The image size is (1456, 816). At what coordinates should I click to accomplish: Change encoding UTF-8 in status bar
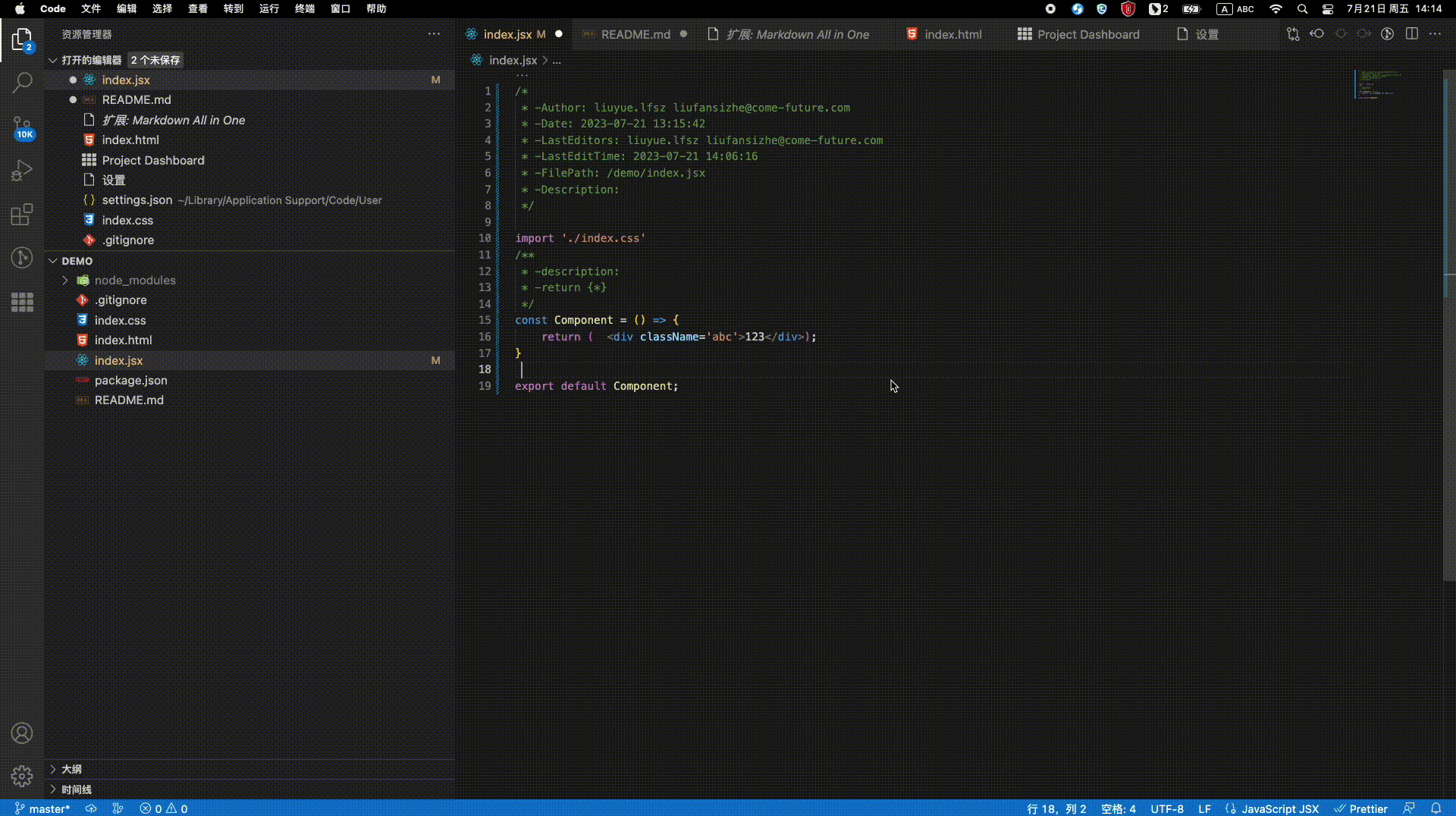click(x=1167, y=808)
